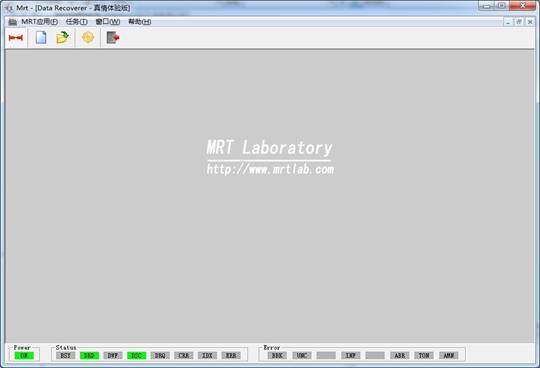Click the Mrt icon in the title bar
Image resolution: width=540 pixels, height=368 pixels.
[x=9, y=8]
